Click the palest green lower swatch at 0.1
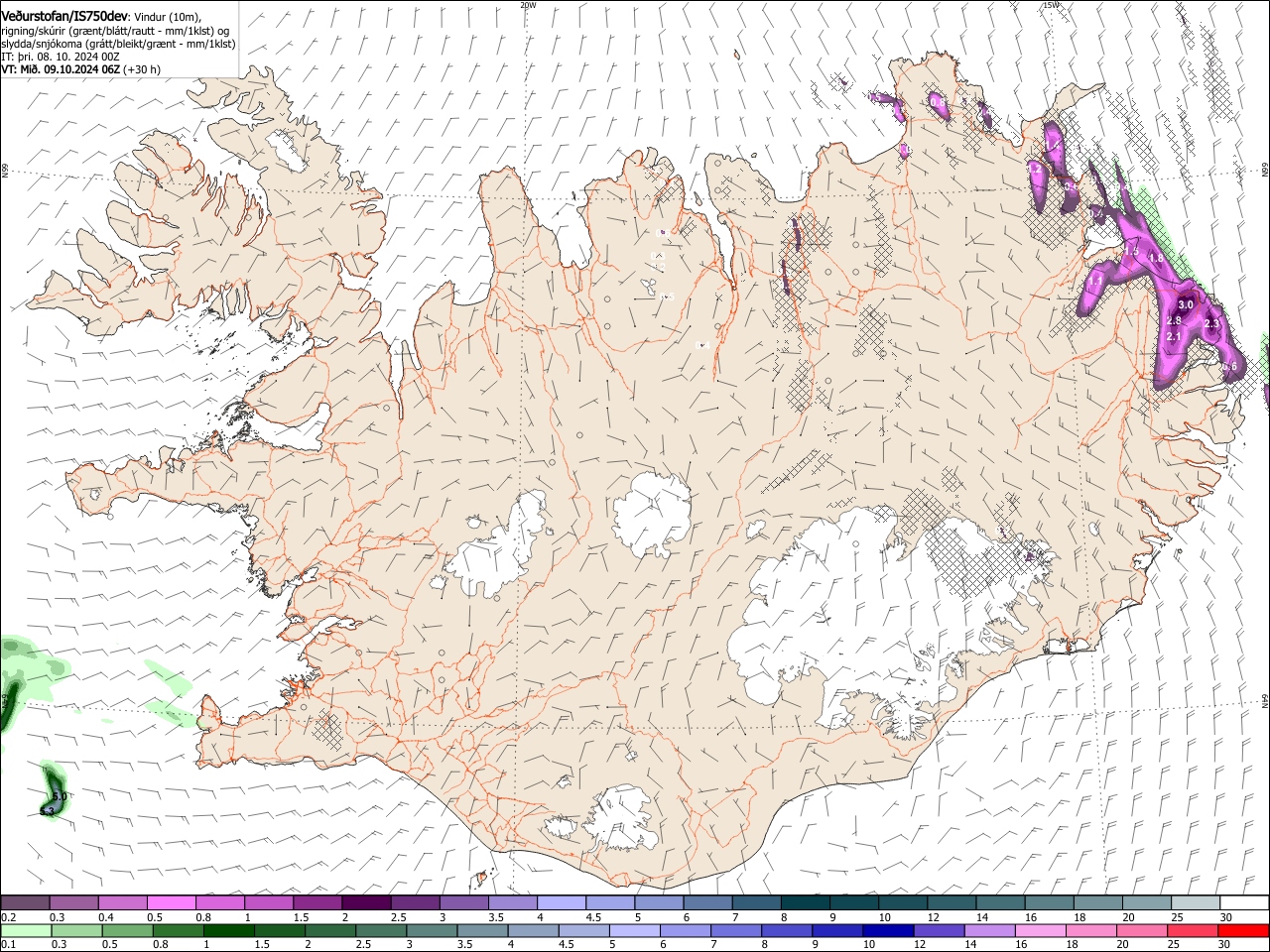 [25, 930]
